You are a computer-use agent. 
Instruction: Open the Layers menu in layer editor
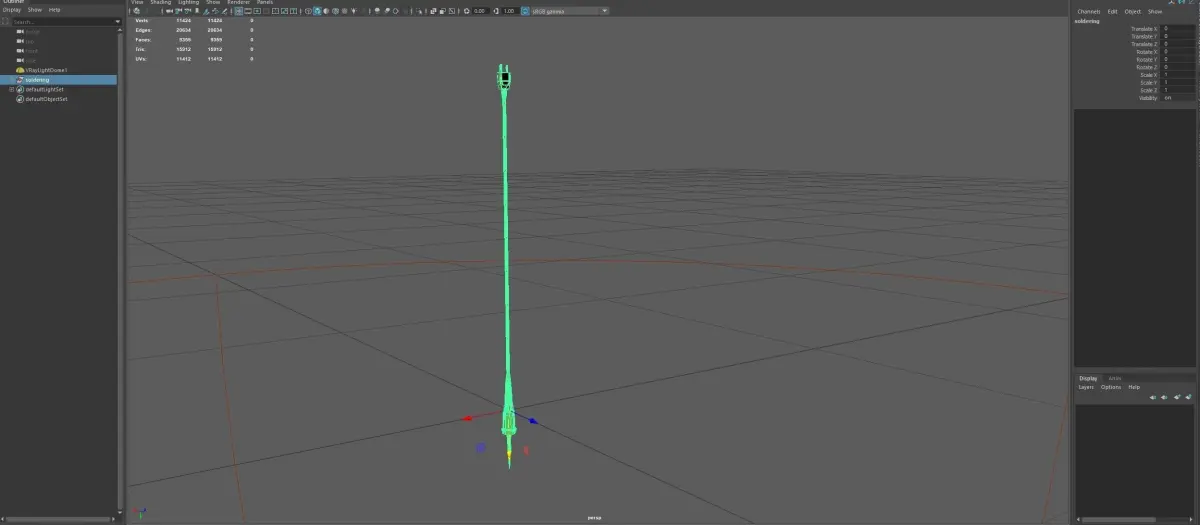[x=1085, y=387]
